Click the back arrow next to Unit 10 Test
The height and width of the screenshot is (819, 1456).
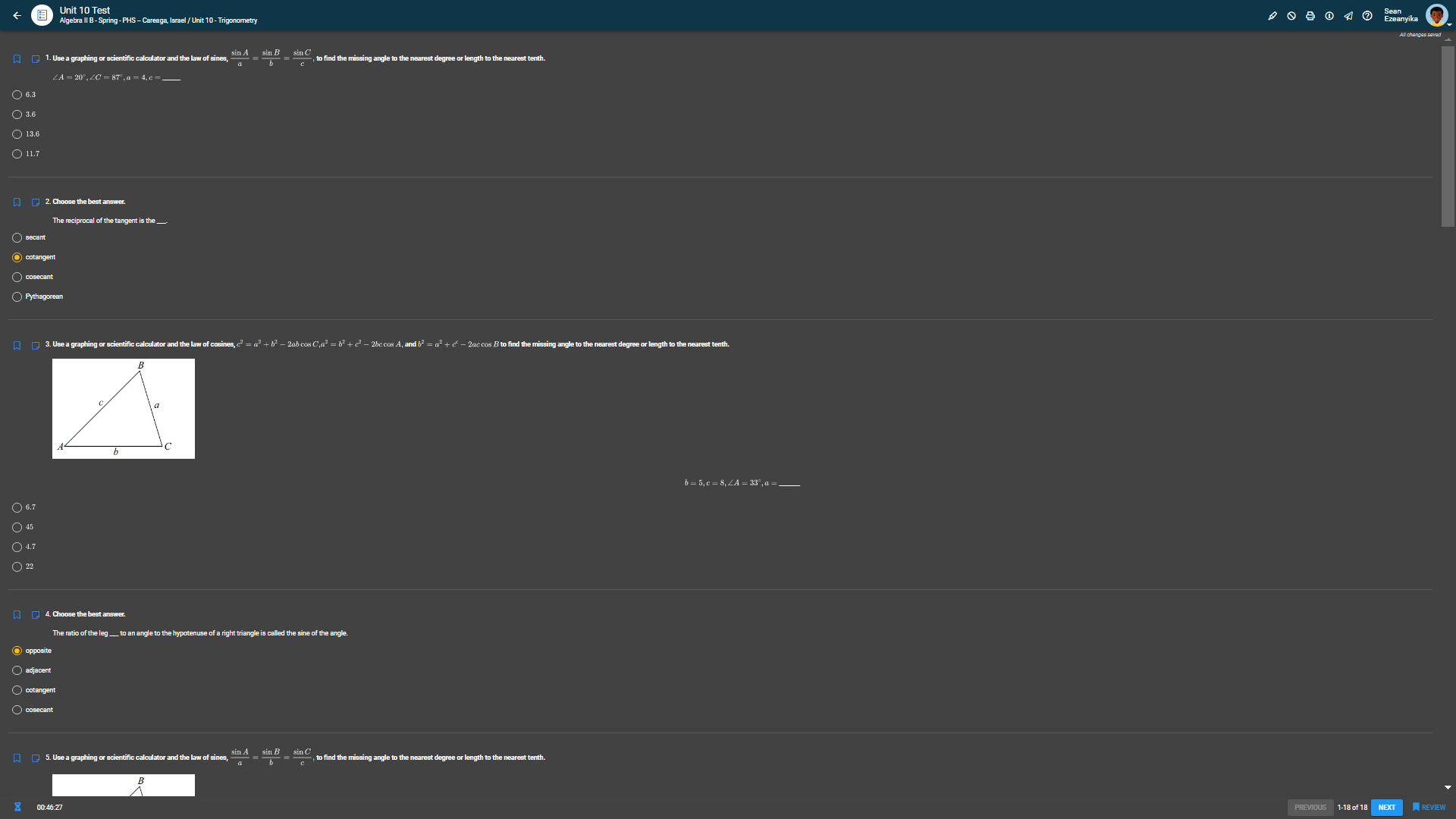(x=17, y=15)
